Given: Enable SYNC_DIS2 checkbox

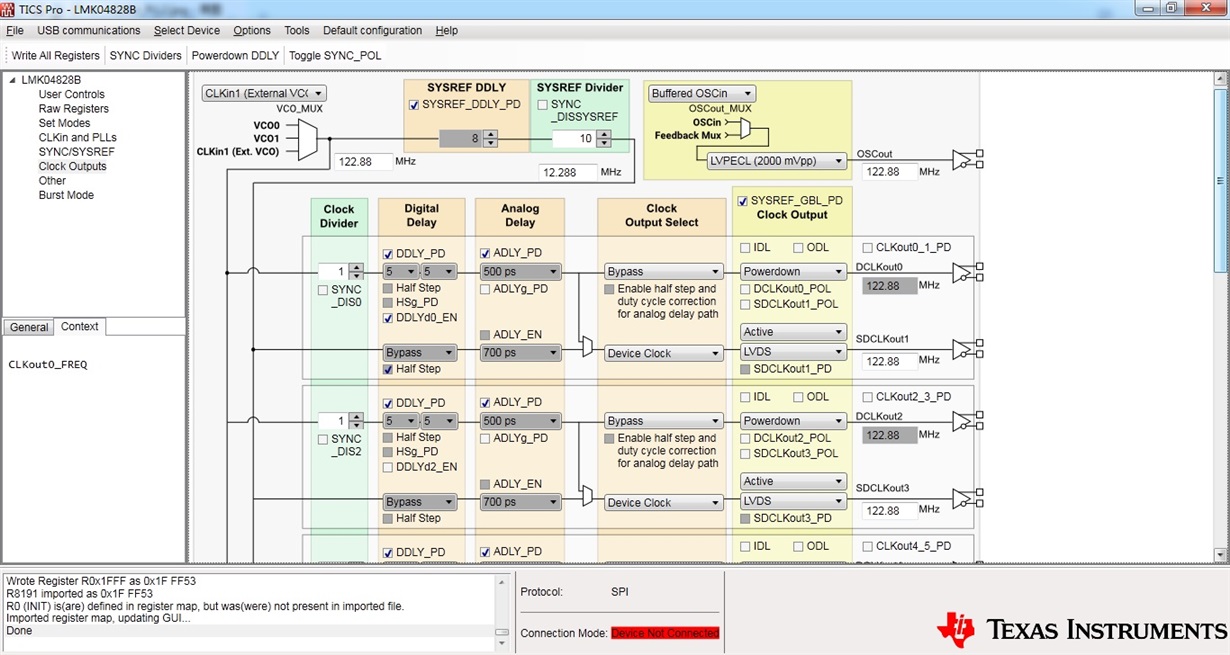Looking at the screenshot, I should coord(323,440).
